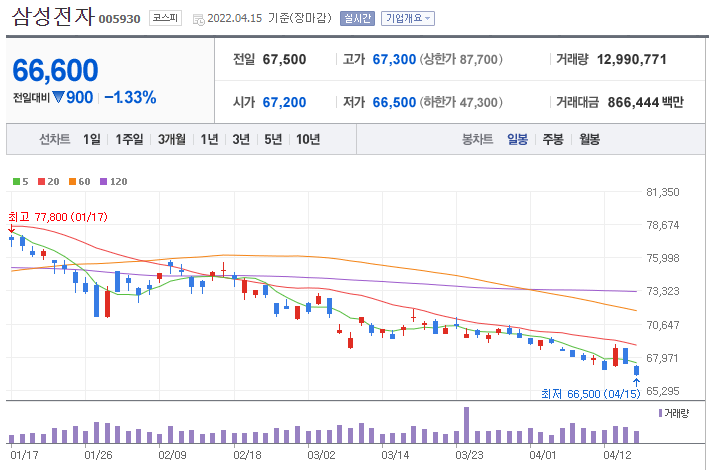Click the 73,323 price axis label
Screen dimensions: 709x470
(x=662, y=291)
